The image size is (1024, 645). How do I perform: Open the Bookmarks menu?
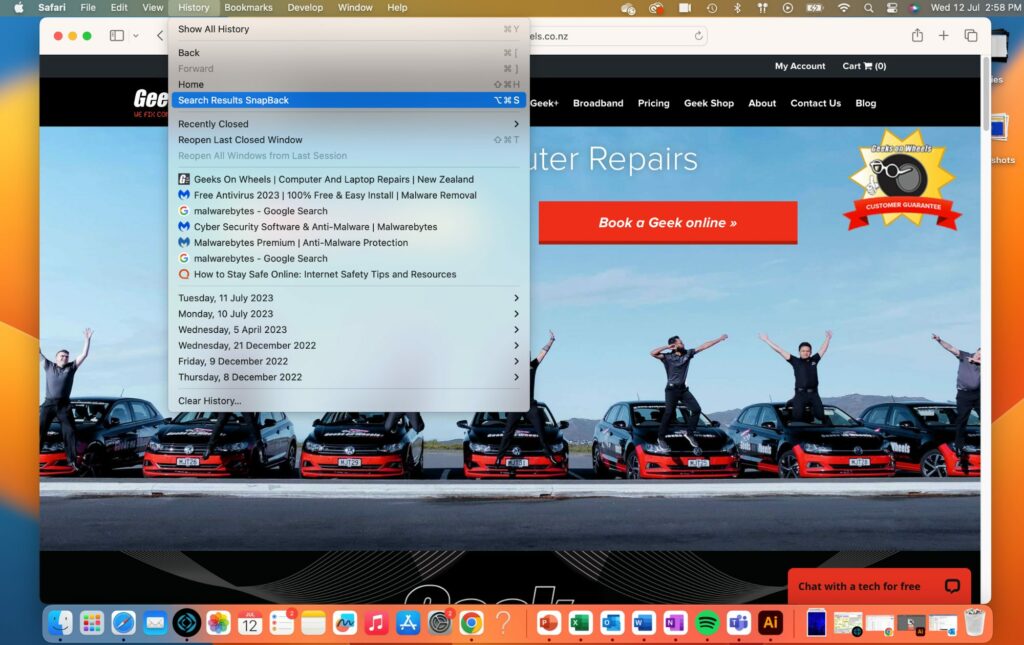(x=247, y=7)
